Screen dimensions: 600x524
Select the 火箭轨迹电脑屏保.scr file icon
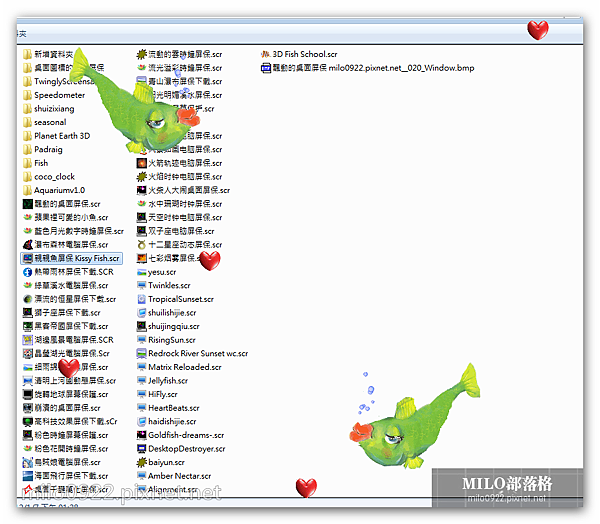142,163
